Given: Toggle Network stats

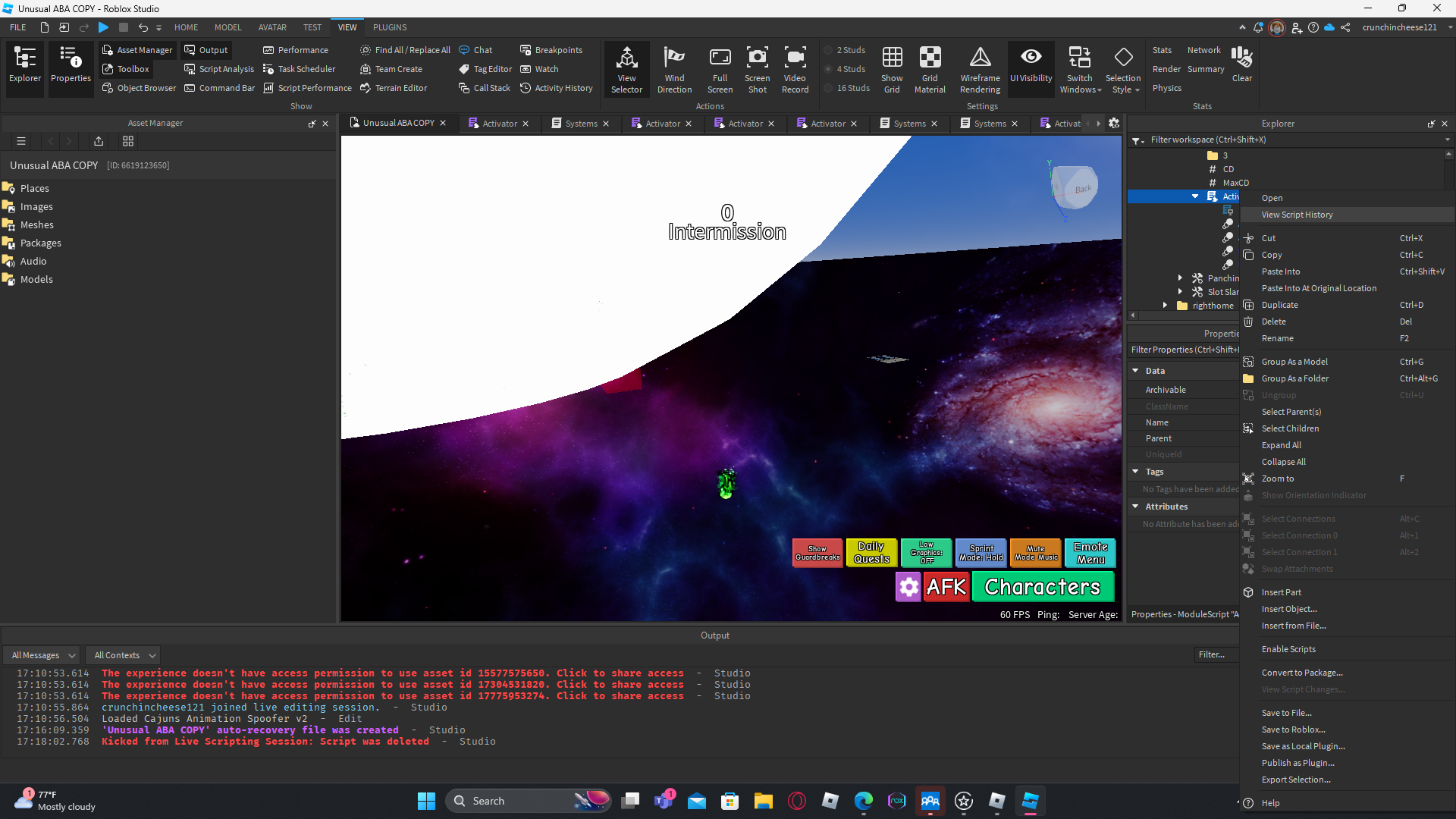Looking at the screenshot, I should pos(1203,50).
